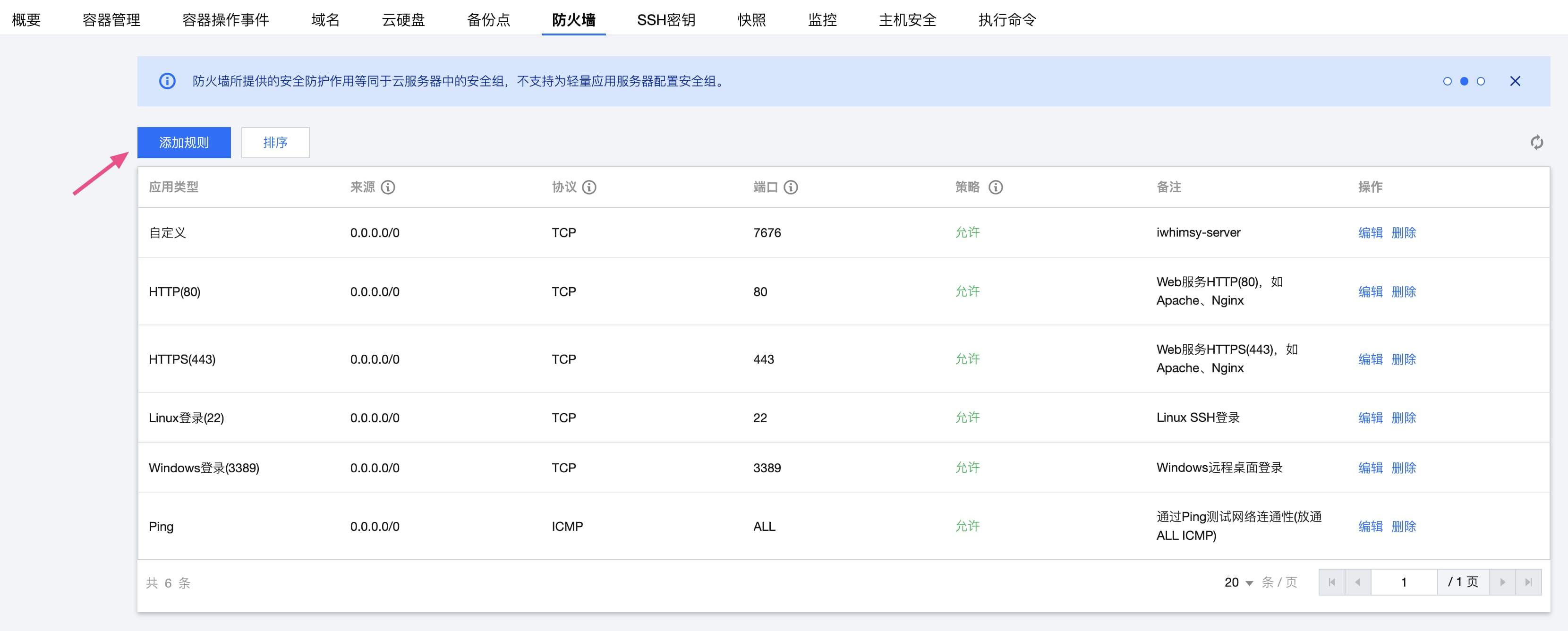Switch to the 容器管理 tab
The height and width of the screenshot is (631, 1568).
(111, 19)
